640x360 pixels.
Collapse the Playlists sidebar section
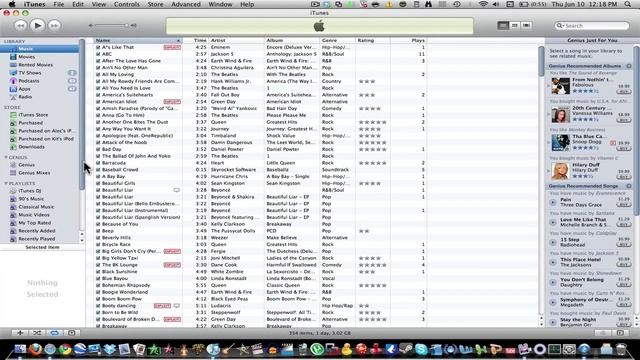tap(6, 183)
